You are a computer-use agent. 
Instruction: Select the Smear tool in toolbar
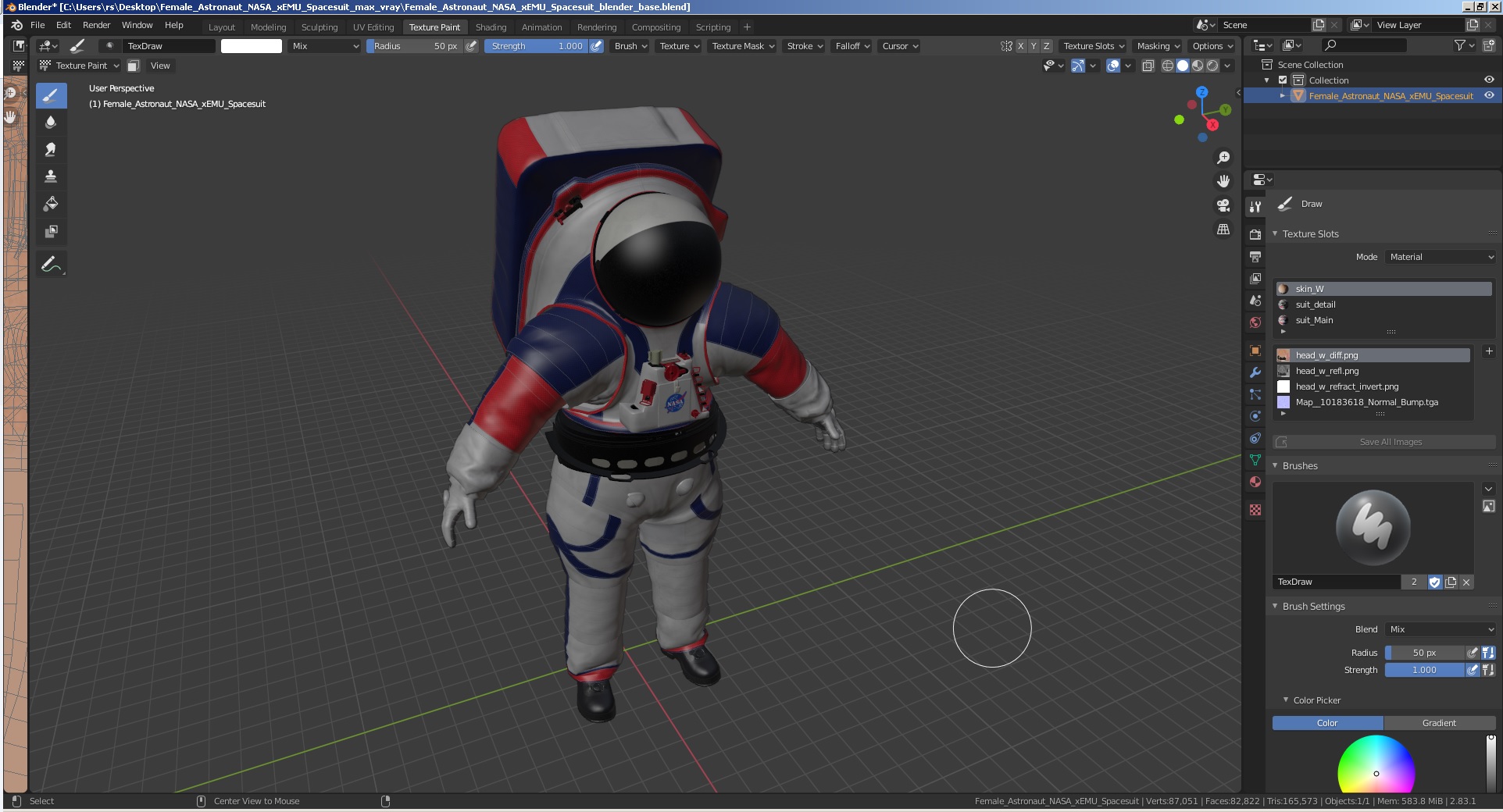point(51,150)
